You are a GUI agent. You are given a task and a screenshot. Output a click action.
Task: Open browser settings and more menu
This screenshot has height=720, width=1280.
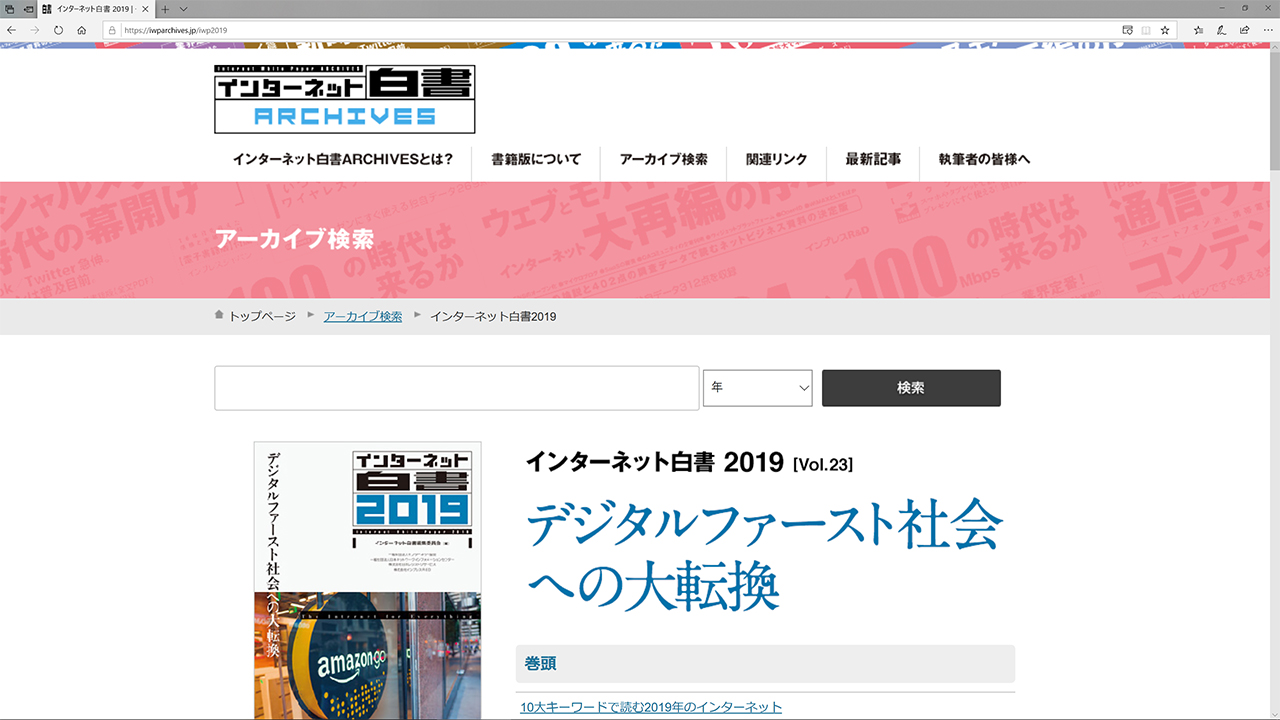(1267, 30)
